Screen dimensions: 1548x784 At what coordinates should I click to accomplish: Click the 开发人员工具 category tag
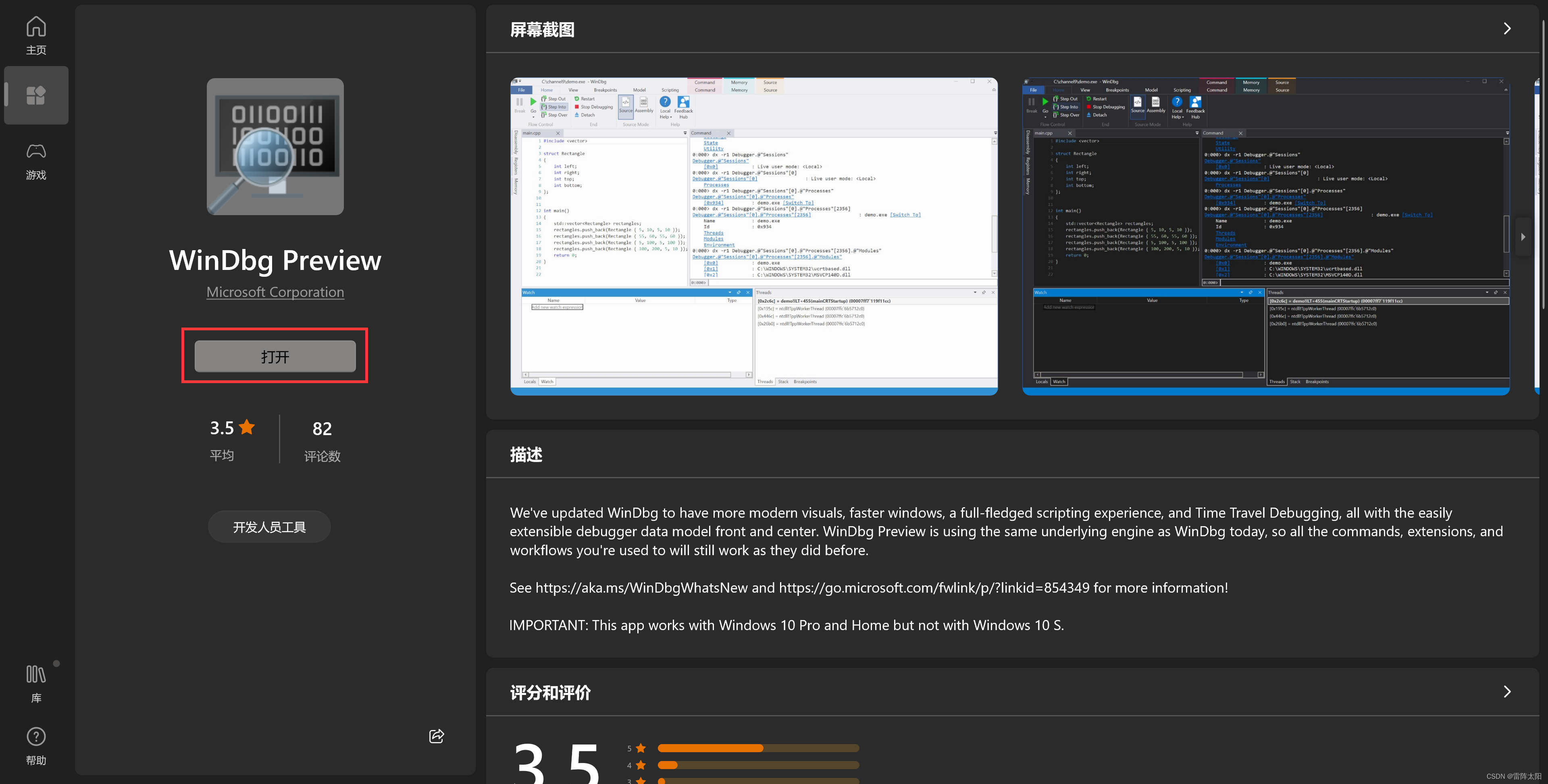[269, 527]
